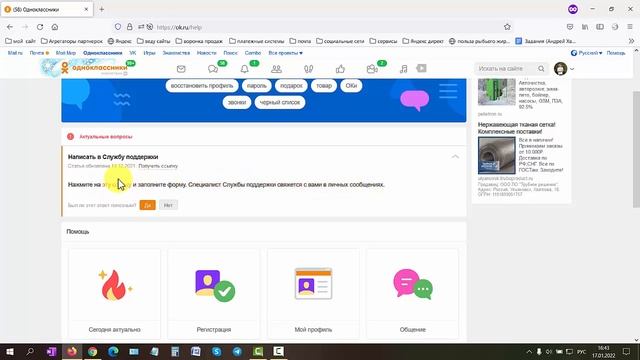640x360 pixels.
Task: Open the Регистрация help card
Action: point(214,294)
